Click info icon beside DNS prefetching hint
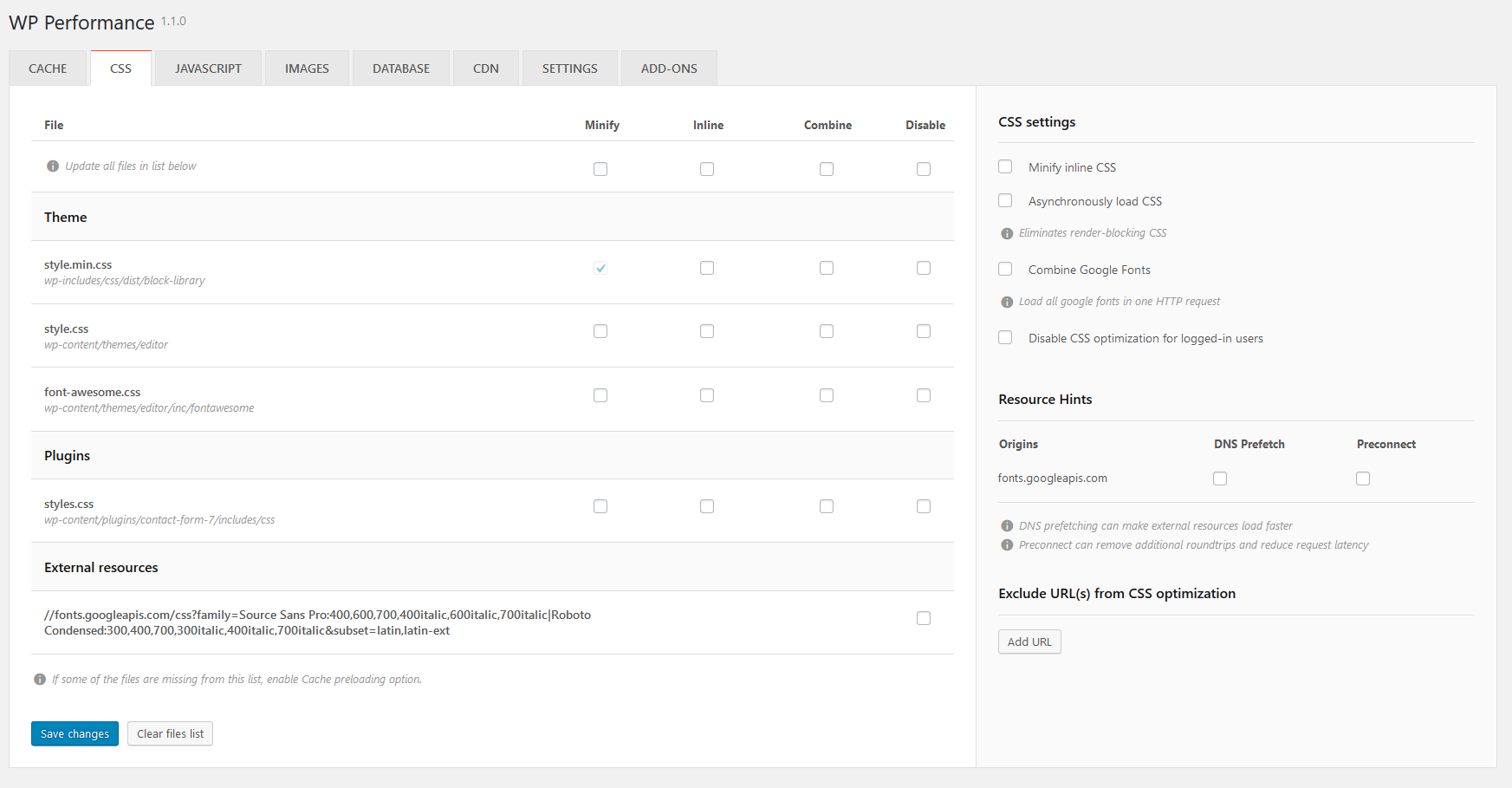This screenshot has width=1512, height=788. pos(1007,526)
